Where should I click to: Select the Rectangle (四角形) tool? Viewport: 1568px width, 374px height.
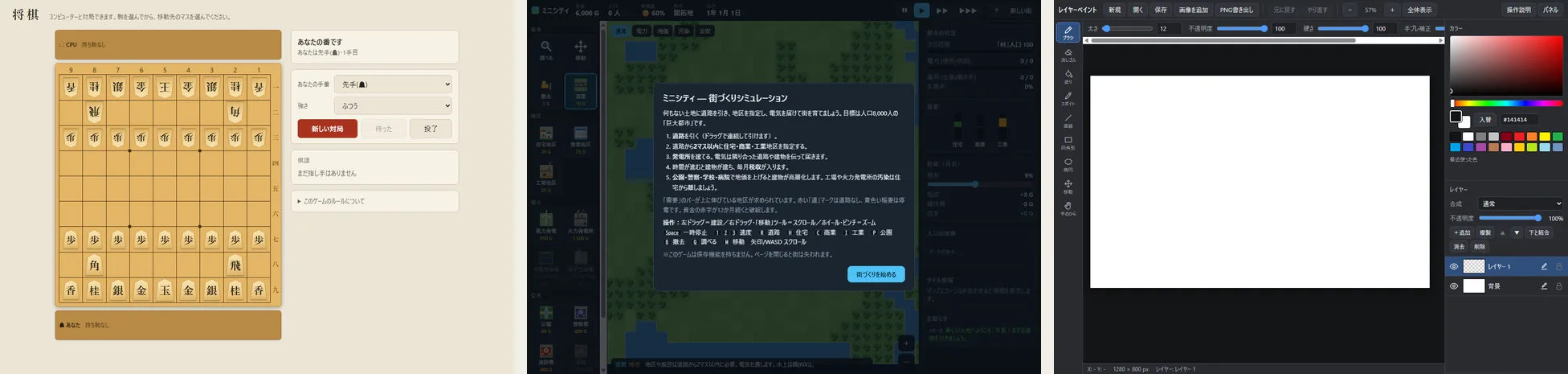(x=1068, y=142)
